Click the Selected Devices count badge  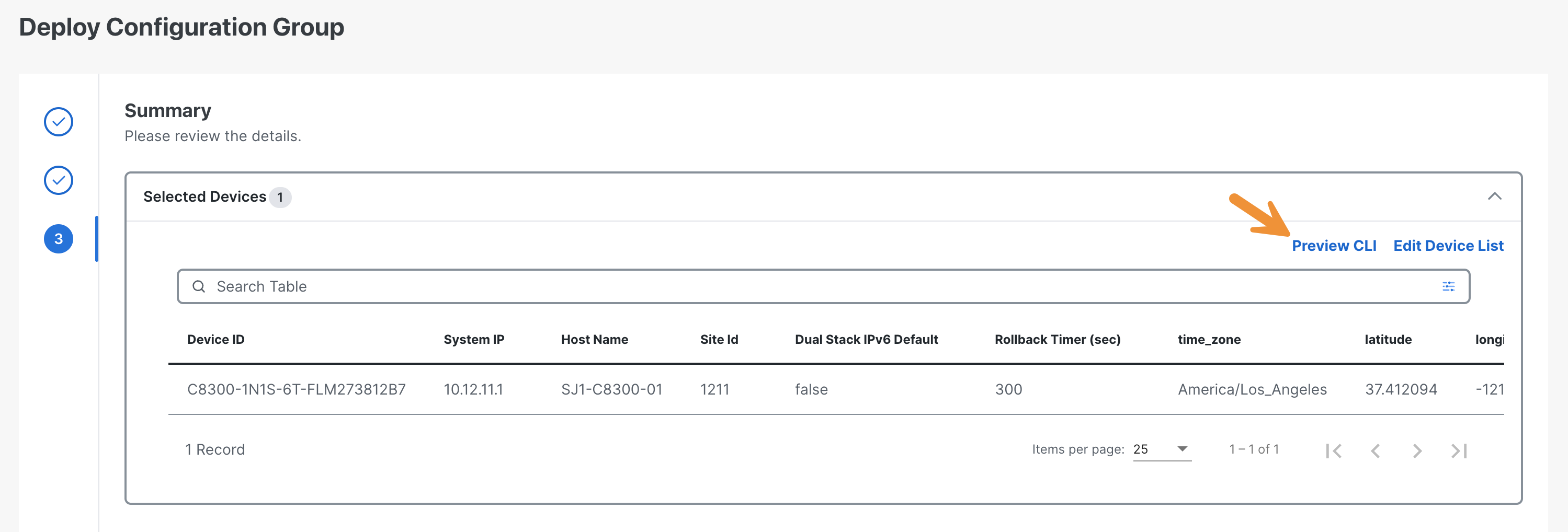point(280,197)
